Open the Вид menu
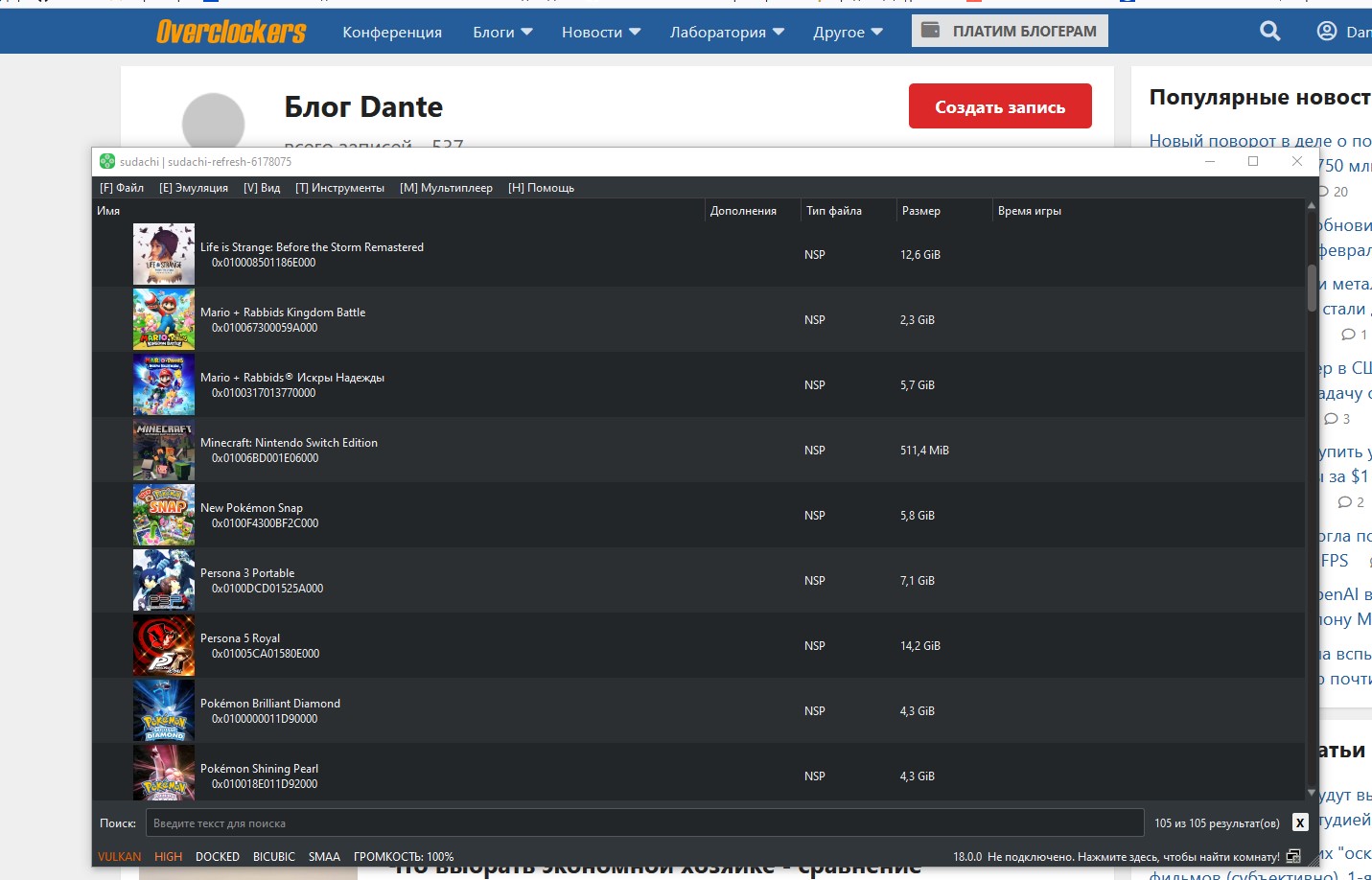Image resolution: width=1372 pixels, height=880 pixels. pos(262,188)
